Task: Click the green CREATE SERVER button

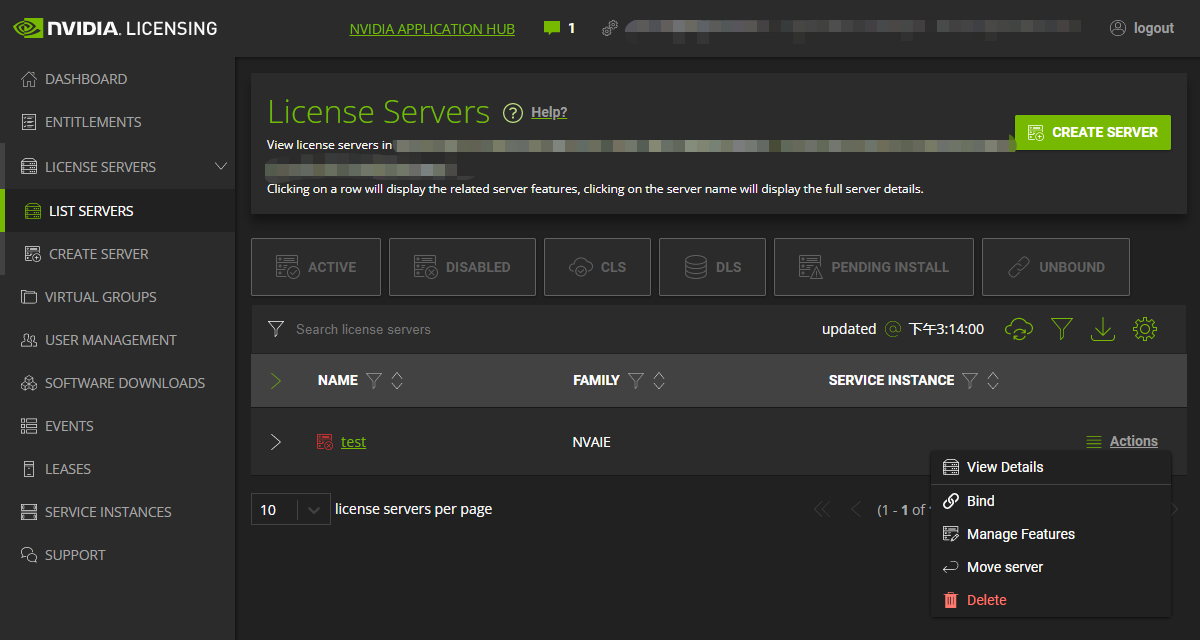Action: point(1093,132)
